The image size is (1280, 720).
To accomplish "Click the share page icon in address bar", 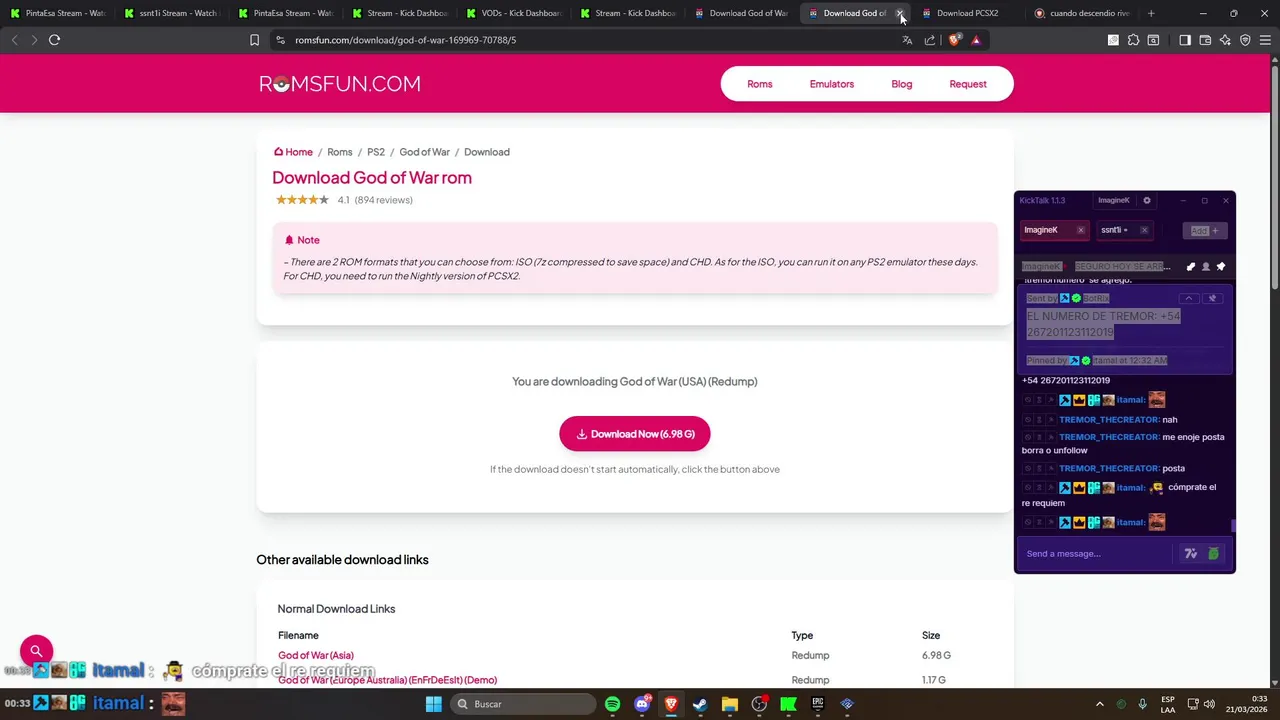I will [x=930, y=40].
